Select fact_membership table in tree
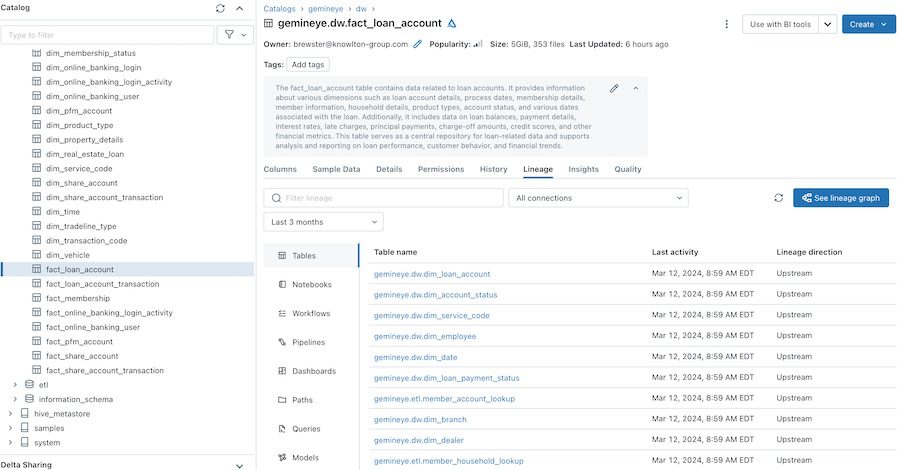Viewport: 900px width, 470px height. coord(77,298)
